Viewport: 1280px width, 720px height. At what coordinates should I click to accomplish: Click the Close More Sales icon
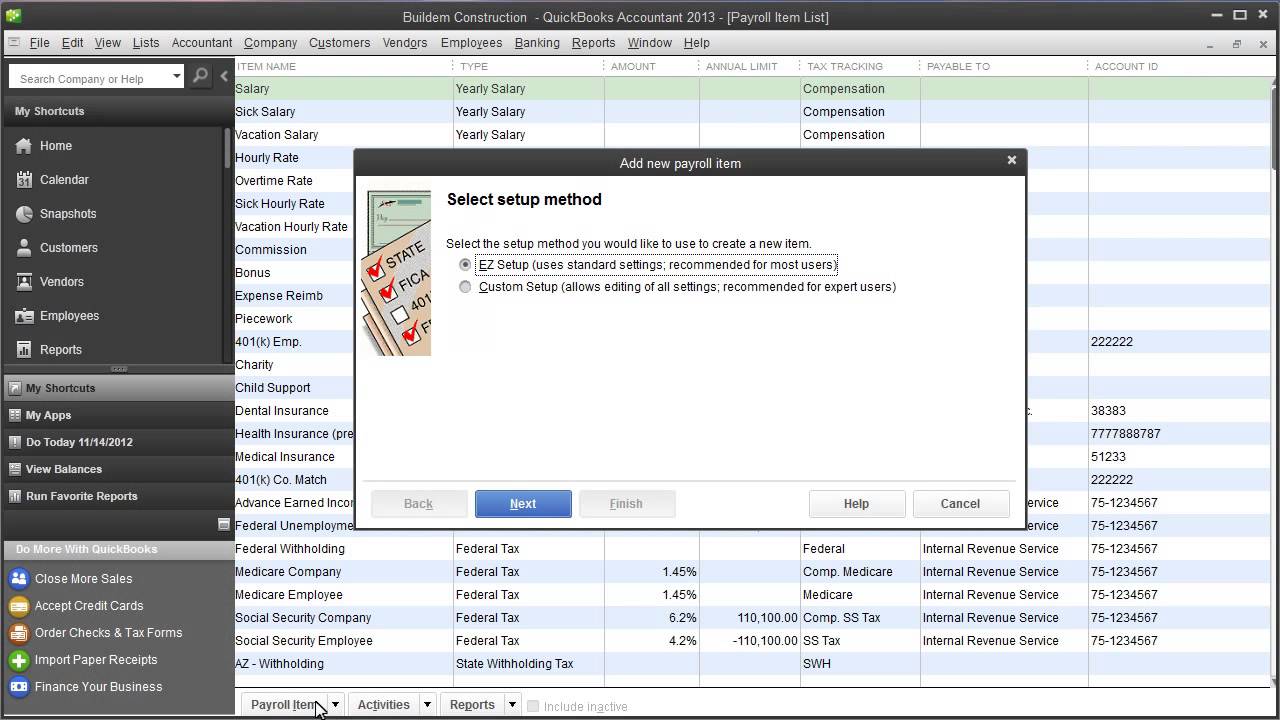coord(18,579)
